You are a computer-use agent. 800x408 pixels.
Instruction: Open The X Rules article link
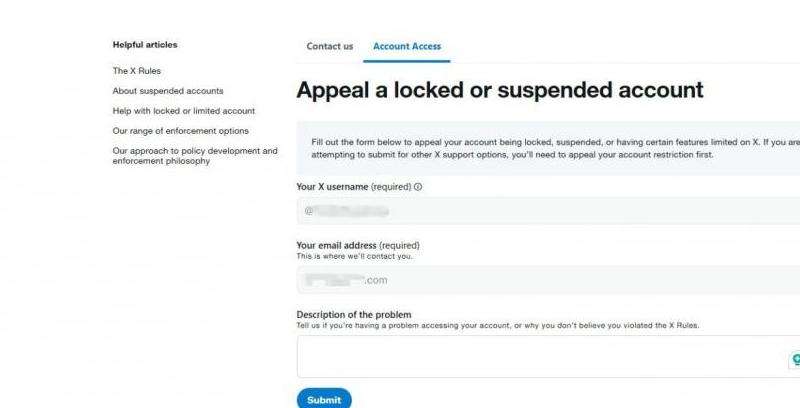tap(137, 71)
